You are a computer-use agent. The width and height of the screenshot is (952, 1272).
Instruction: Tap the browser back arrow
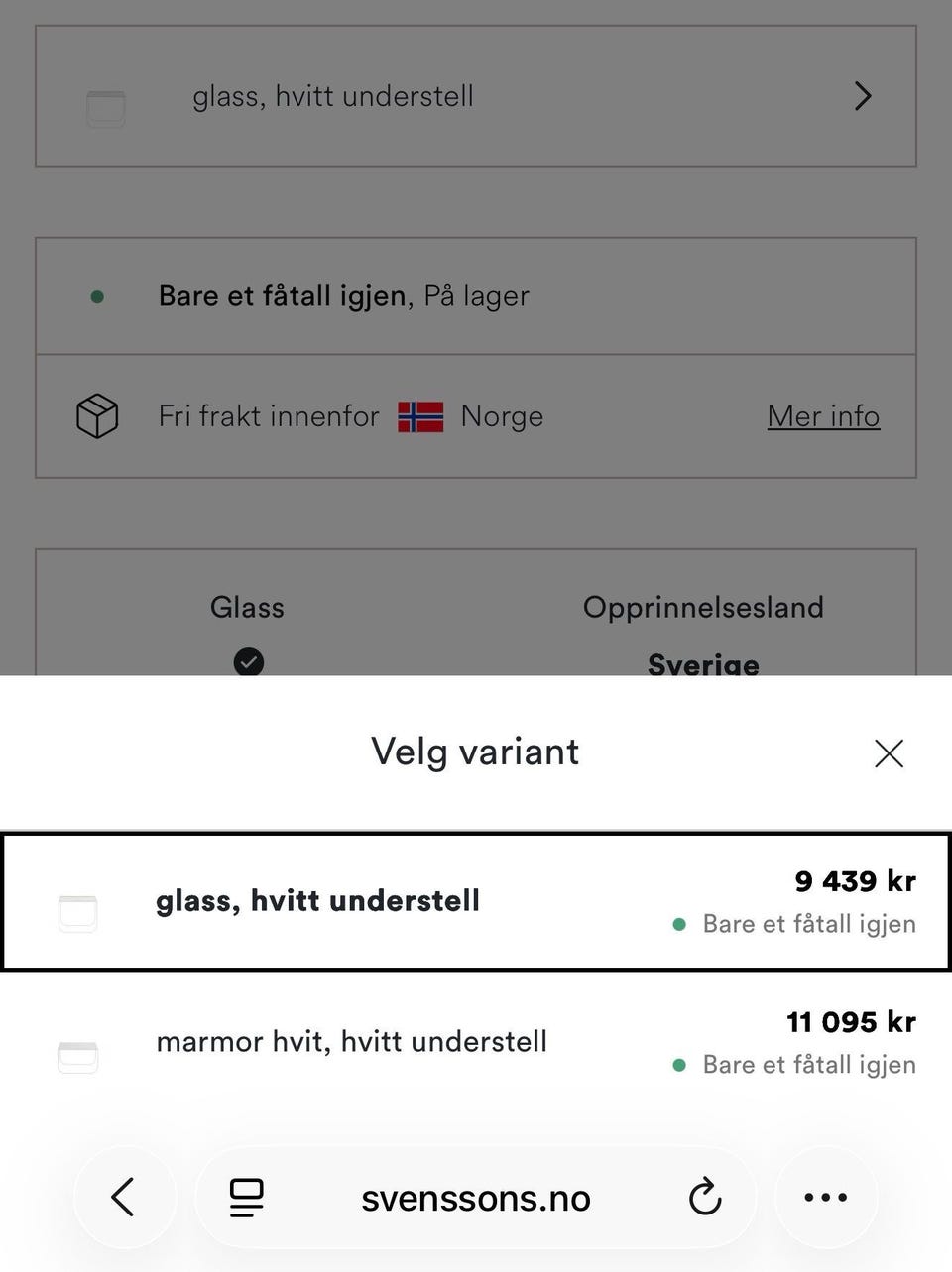123,1197
